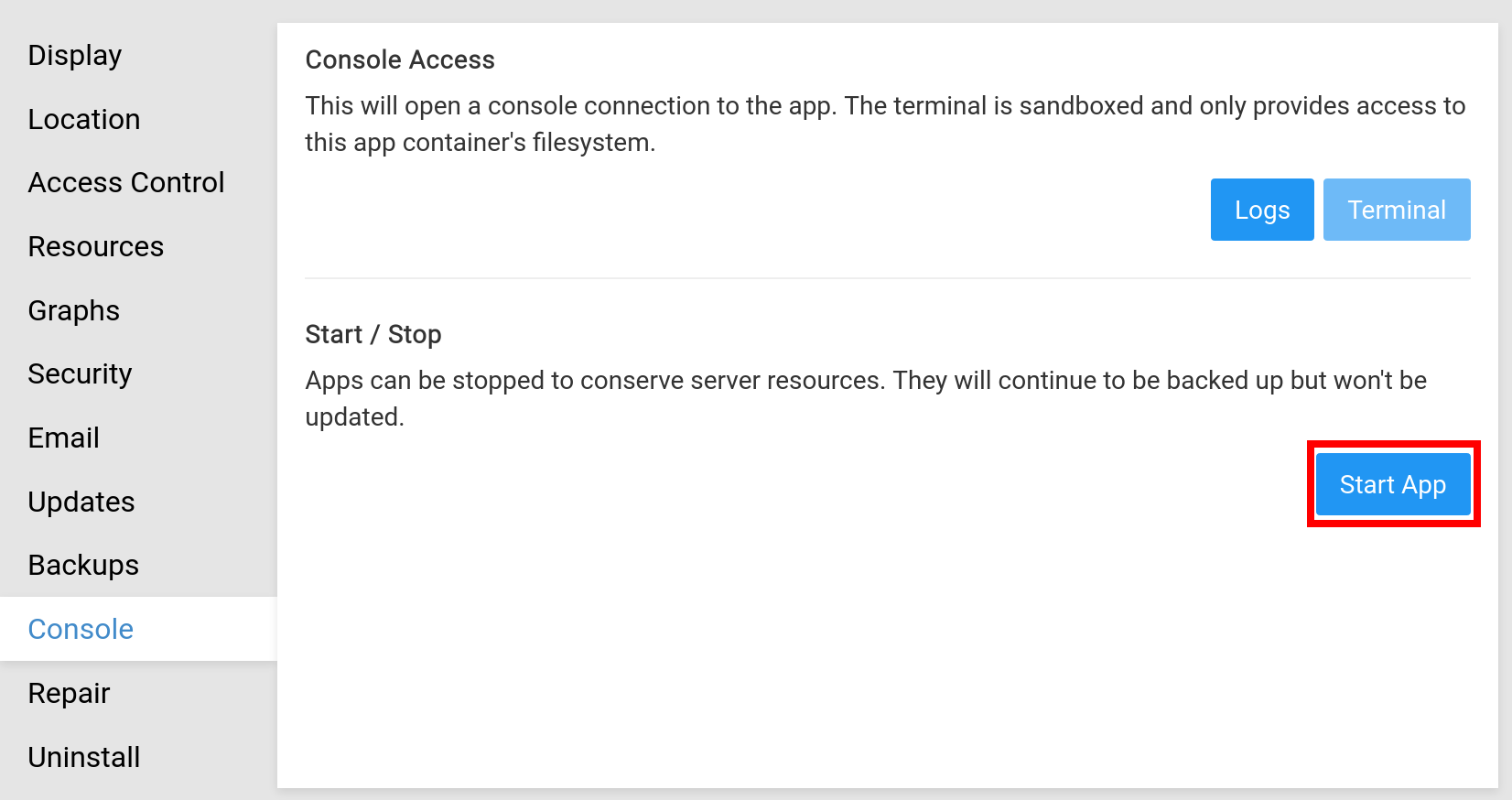Open the Email settings section
Viewport: 1512px width, 800px height.
coord(64,438)
